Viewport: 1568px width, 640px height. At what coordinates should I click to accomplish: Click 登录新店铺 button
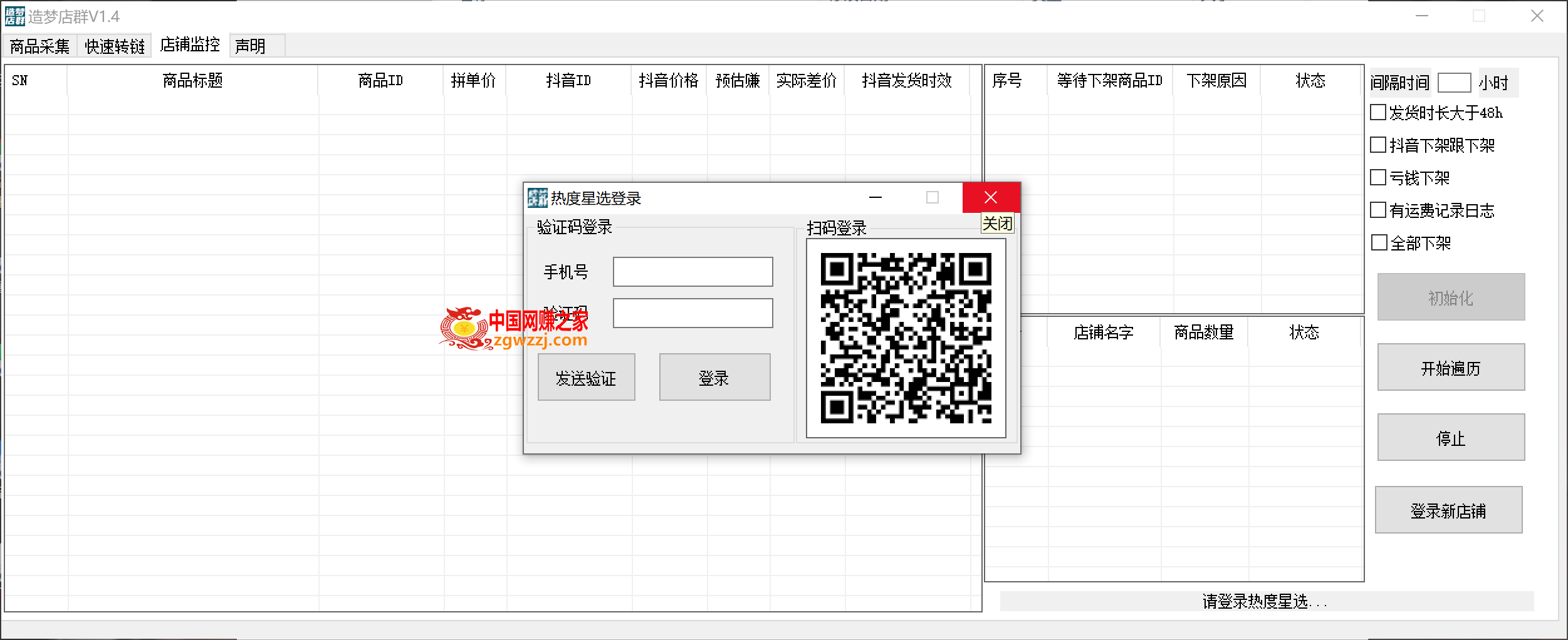[x=1448, y=510]
